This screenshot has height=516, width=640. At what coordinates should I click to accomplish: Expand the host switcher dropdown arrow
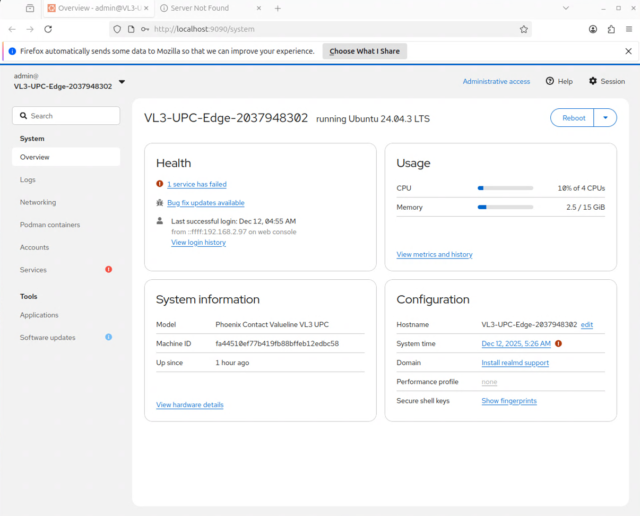122,82
